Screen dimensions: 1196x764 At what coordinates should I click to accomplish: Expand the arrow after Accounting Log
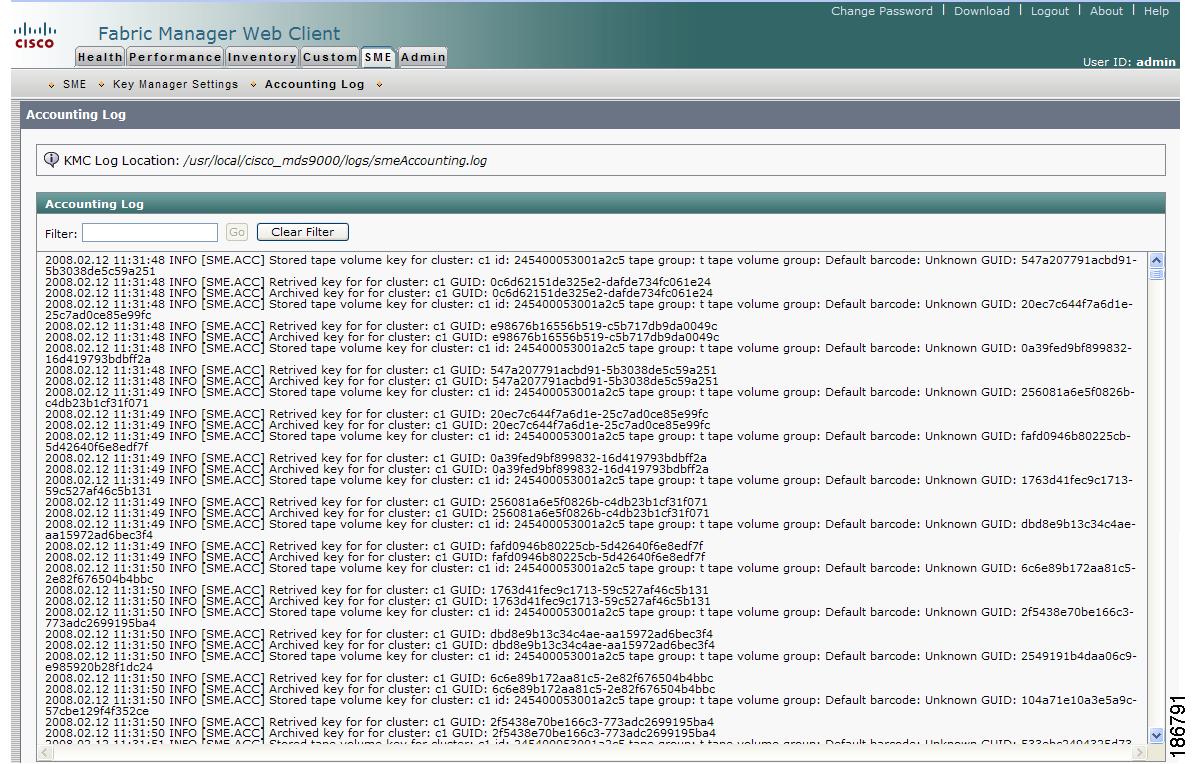click(379, 85)
